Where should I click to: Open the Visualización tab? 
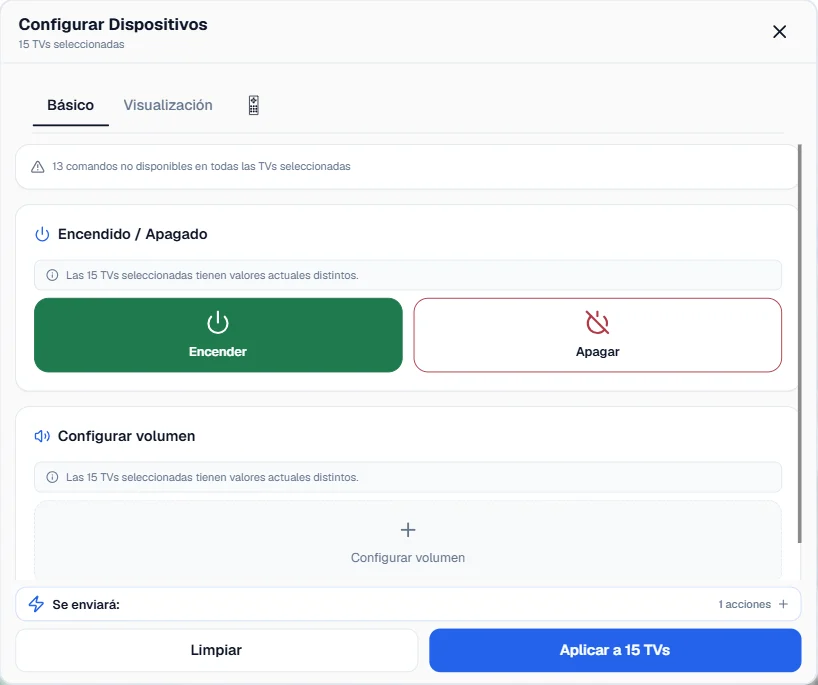coord(168,105)
